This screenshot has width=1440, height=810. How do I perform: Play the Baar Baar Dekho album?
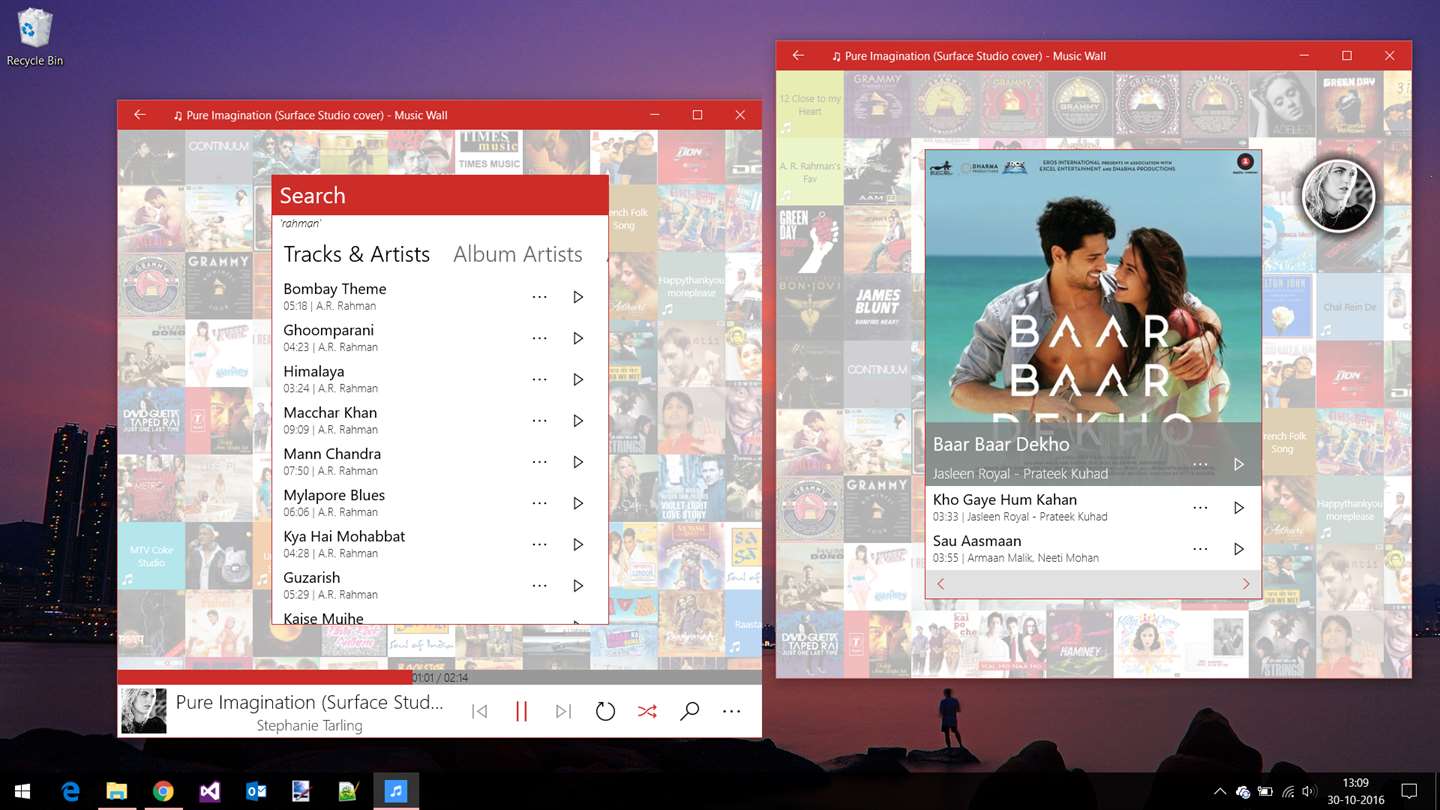(1238, 464)
